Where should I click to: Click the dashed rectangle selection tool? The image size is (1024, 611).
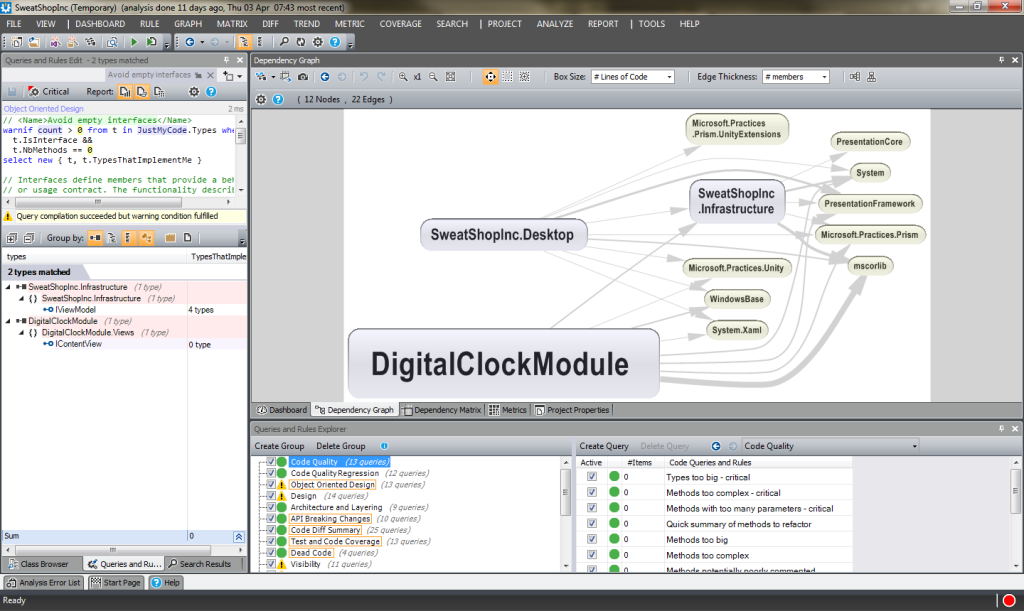click(x=507, y=76)
